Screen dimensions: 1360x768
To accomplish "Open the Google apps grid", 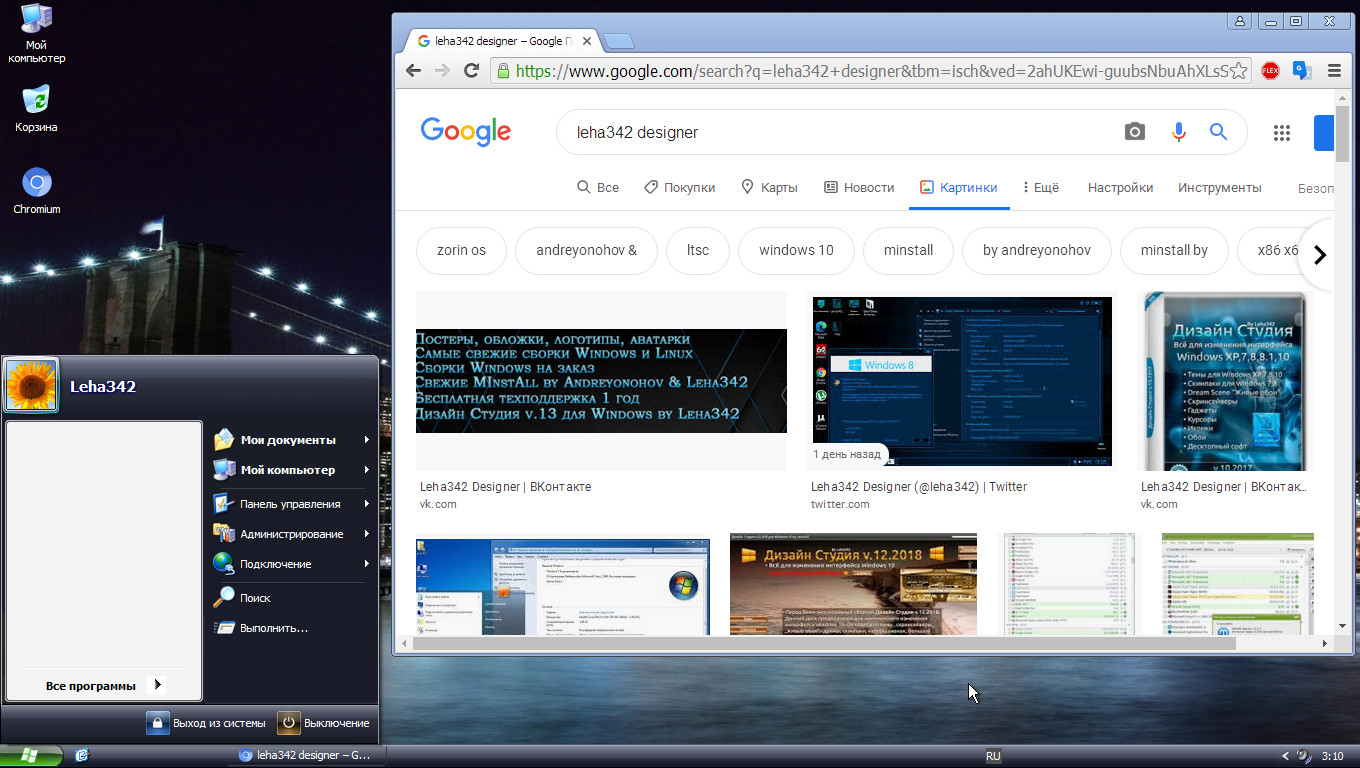I will 1282,132.
